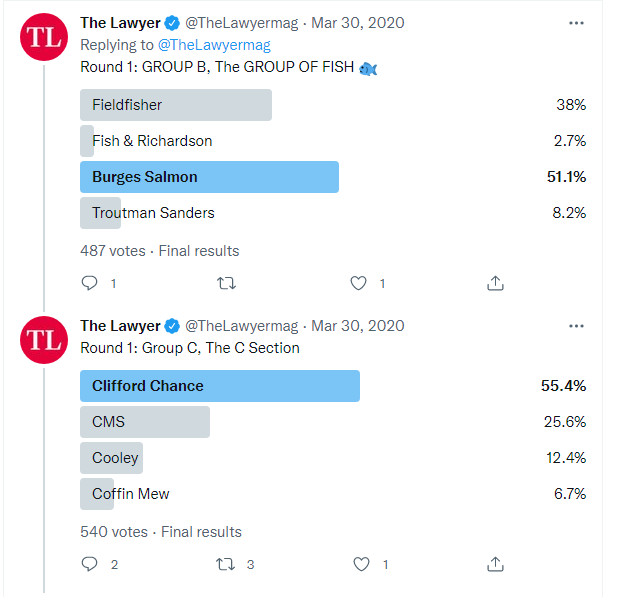Select the Burges Salmon poll result bar

pyautogui.click(x=209, y=177)
